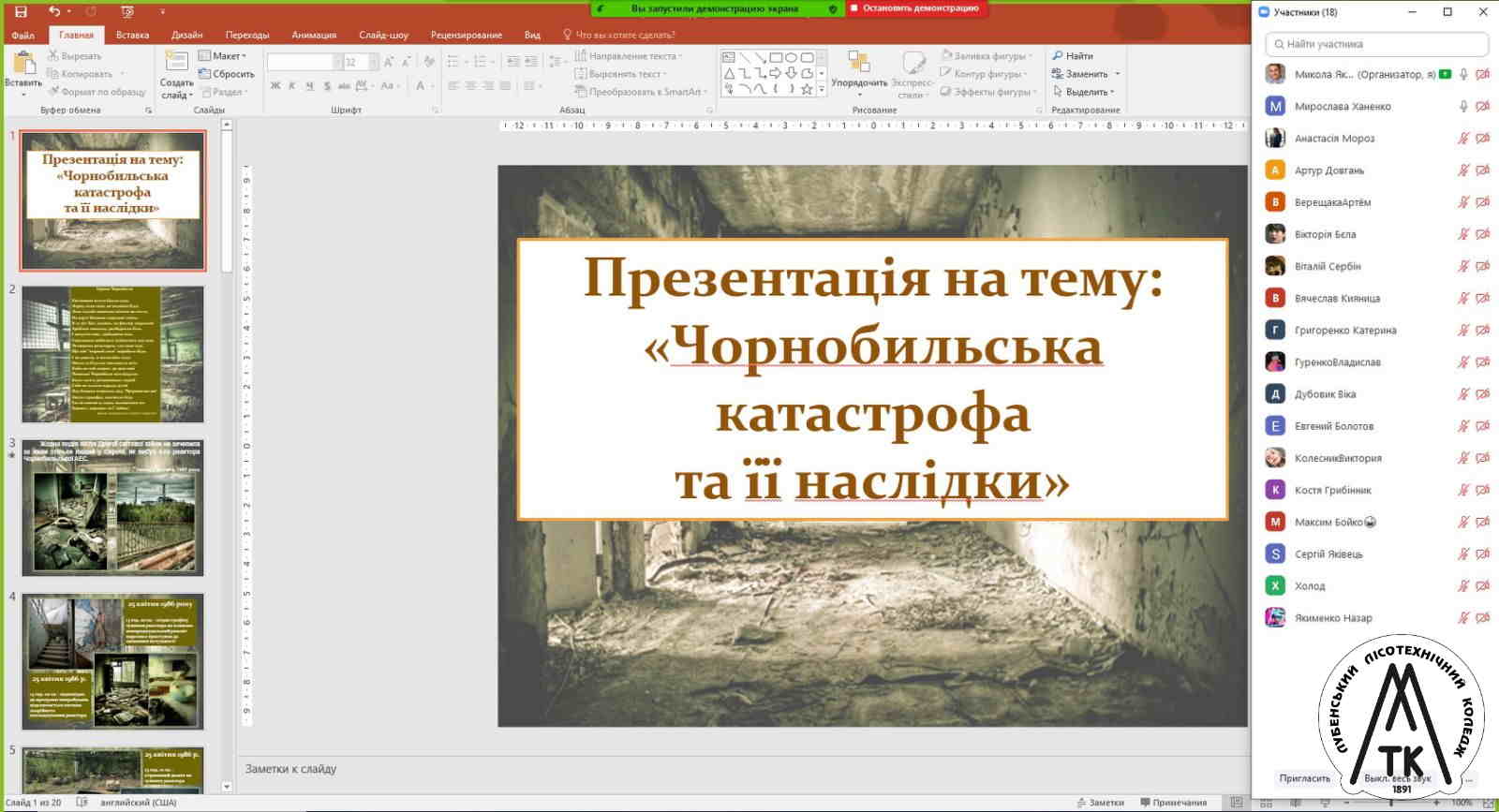Screen dimensions: 1499x812
Task: Open the Анимация ribbon tab
Action: click(314, 35)
